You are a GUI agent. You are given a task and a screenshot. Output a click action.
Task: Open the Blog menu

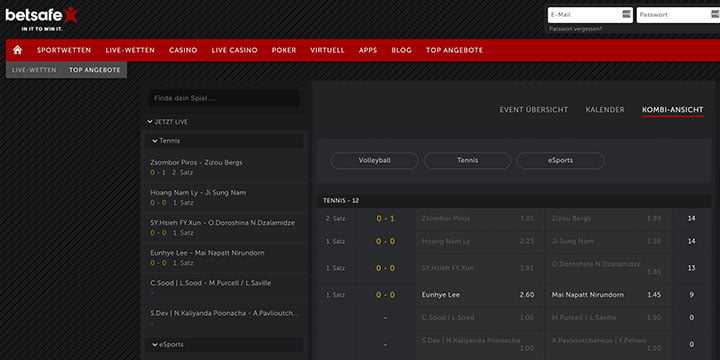402,51
